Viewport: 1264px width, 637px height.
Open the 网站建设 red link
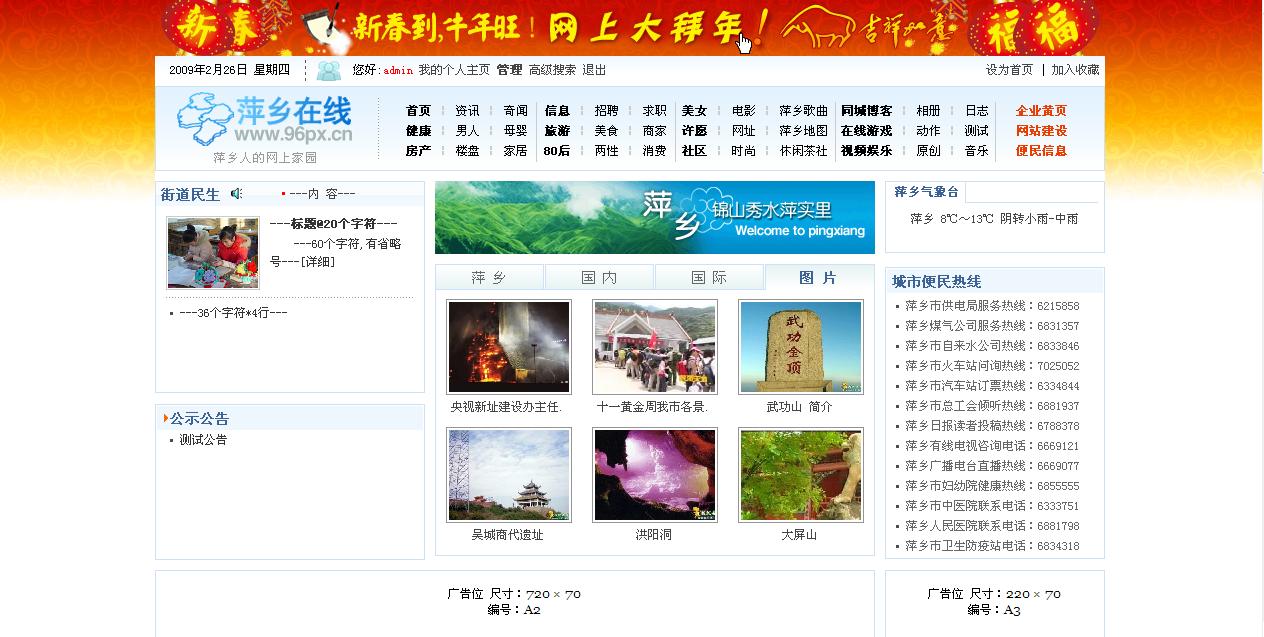1041,131
